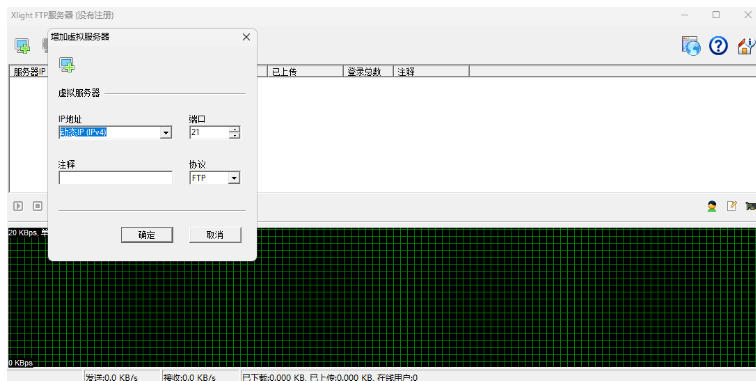
Task: Open the user list person icon
Action: pyautogui.click(x=712, y=206)
